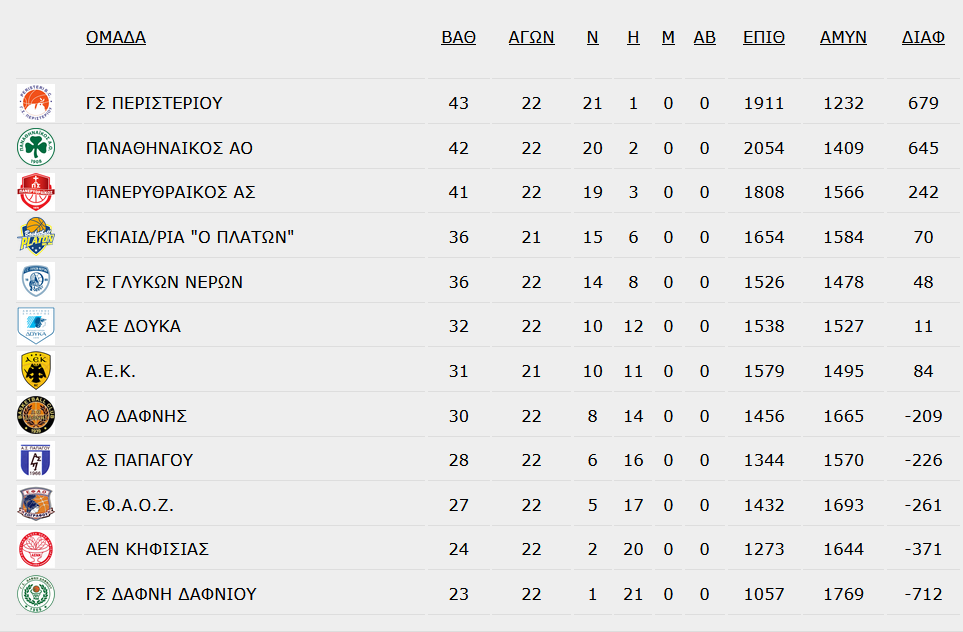The image size is (963, 632).
Task: Click the ΓΣ Δάφνη Δαφνίου green logo
Action: (x=36, y=594)
